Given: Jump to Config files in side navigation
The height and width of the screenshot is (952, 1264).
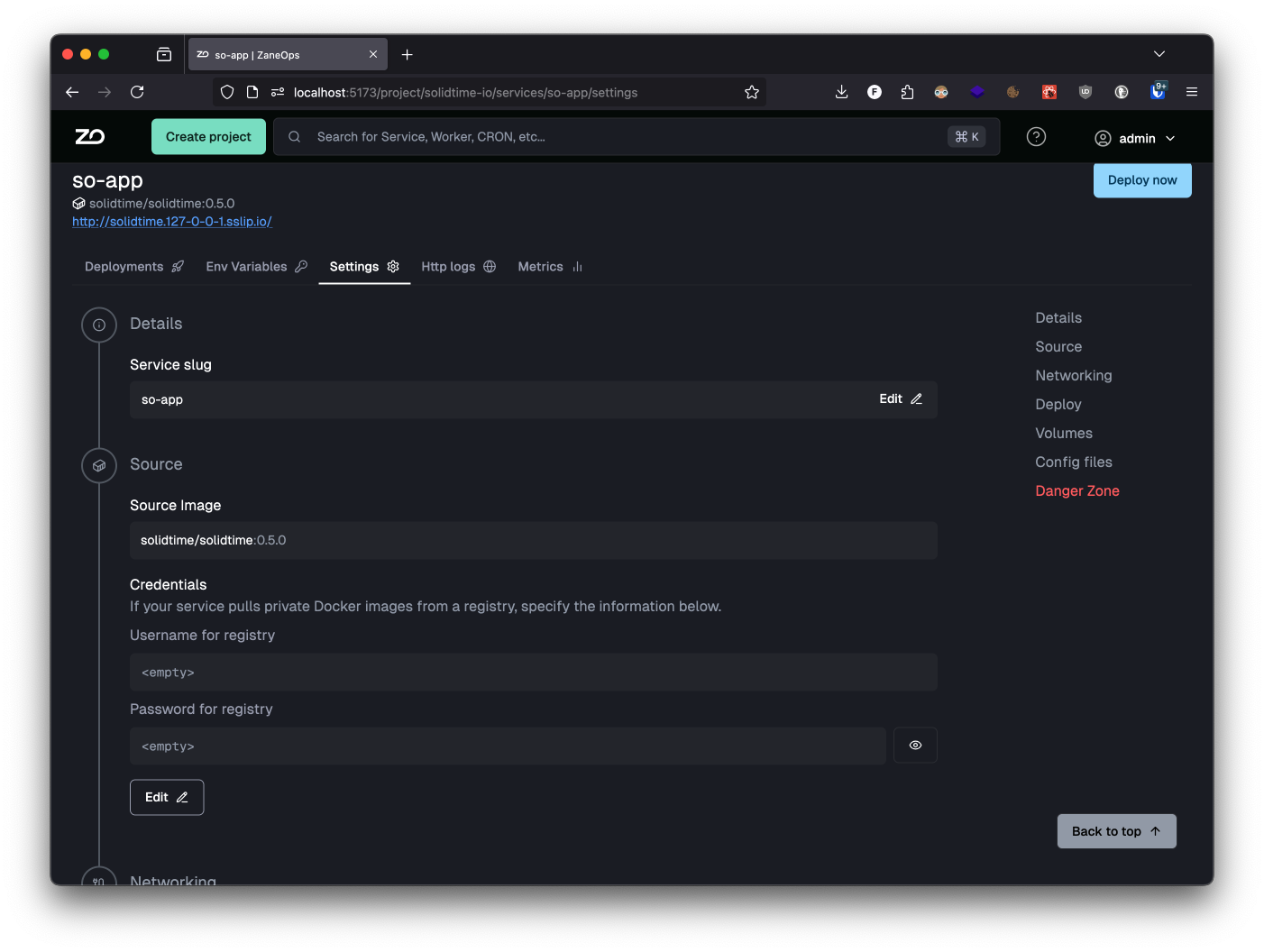Looking at the screenshot, I should (x=1074, y=462).
